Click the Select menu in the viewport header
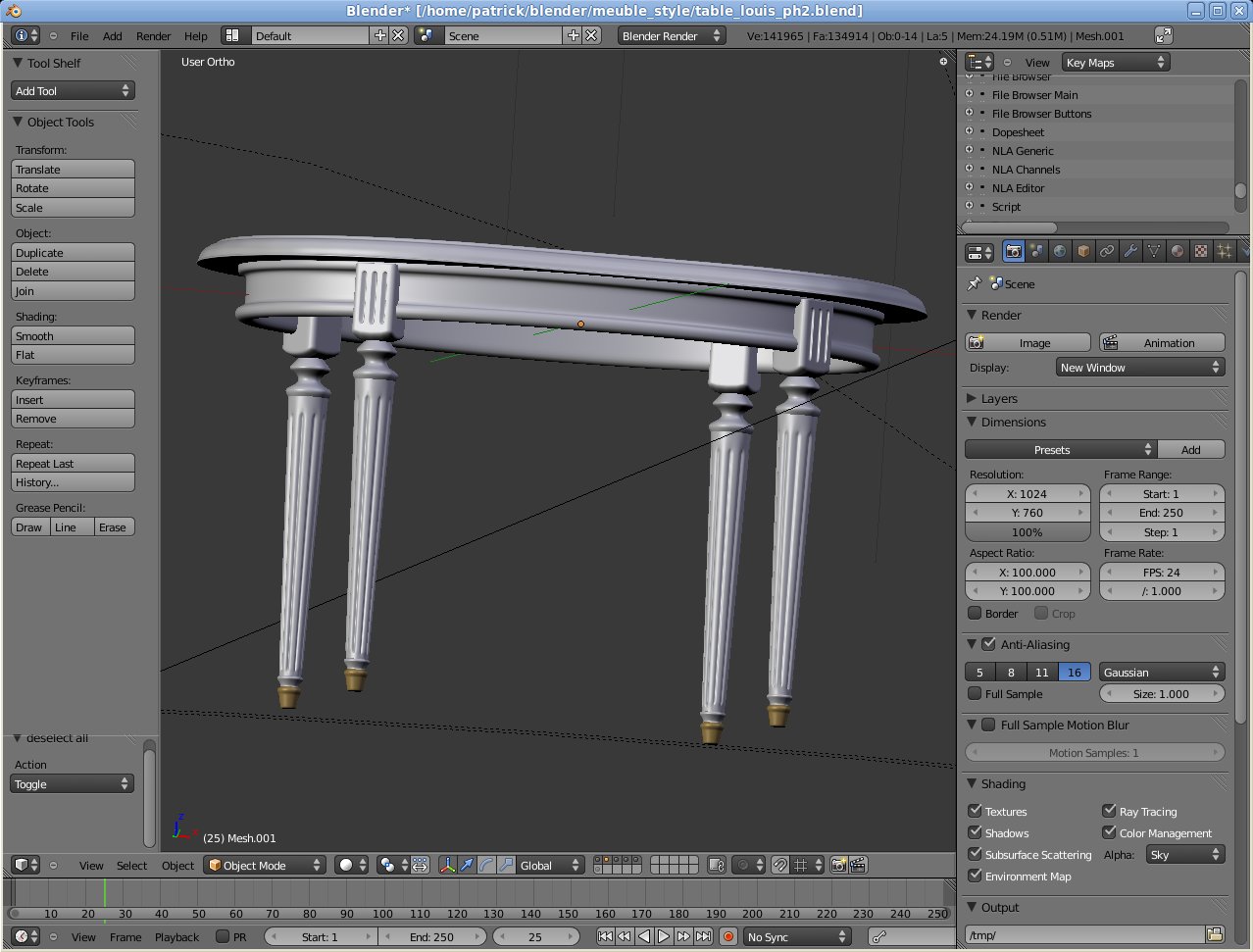Viewport: 1253px width, 952px height. pyautogui.click(x=131, y=865)
